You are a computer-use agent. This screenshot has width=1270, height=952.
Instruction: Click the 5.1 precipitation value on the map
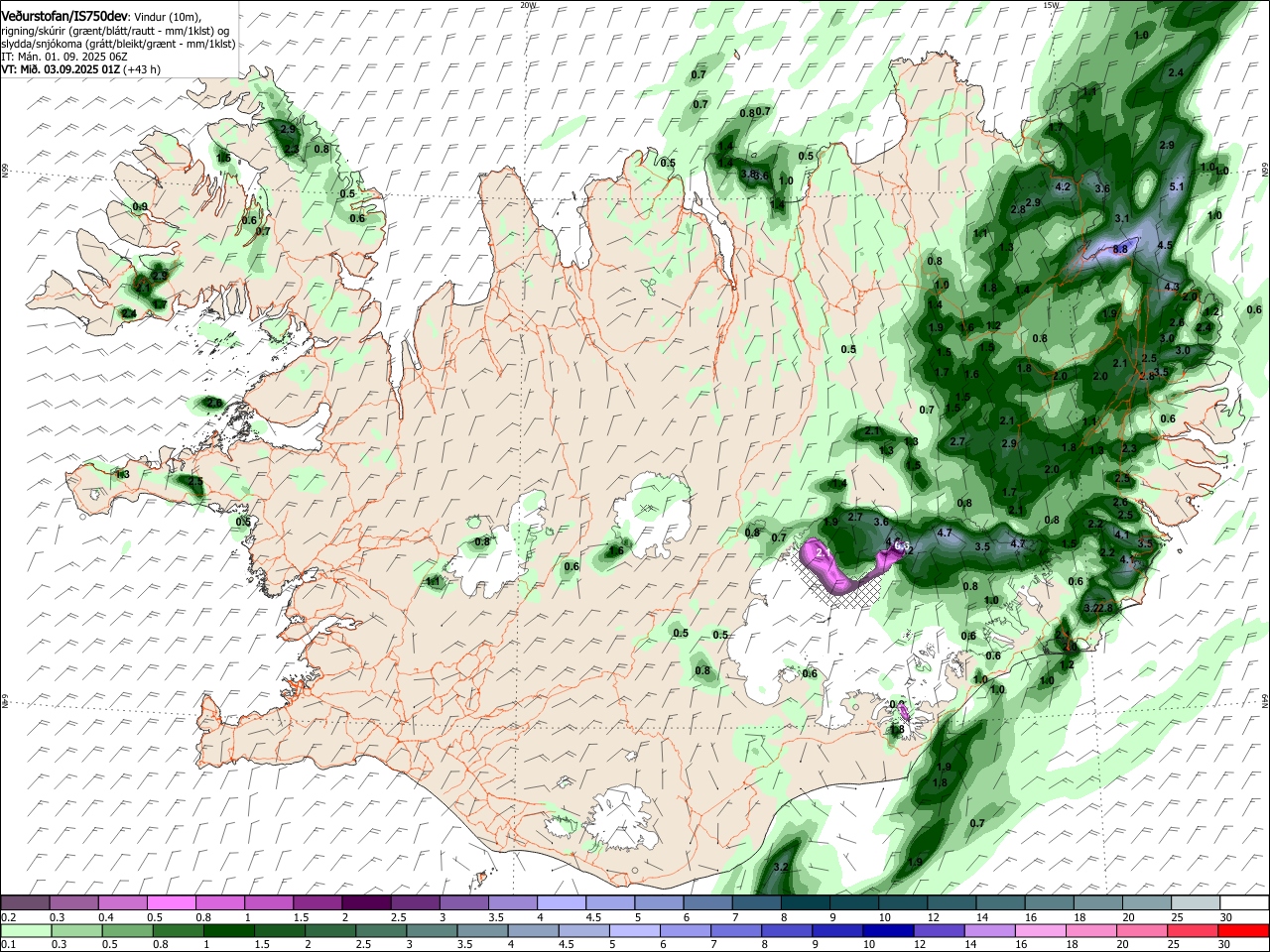1178,186
